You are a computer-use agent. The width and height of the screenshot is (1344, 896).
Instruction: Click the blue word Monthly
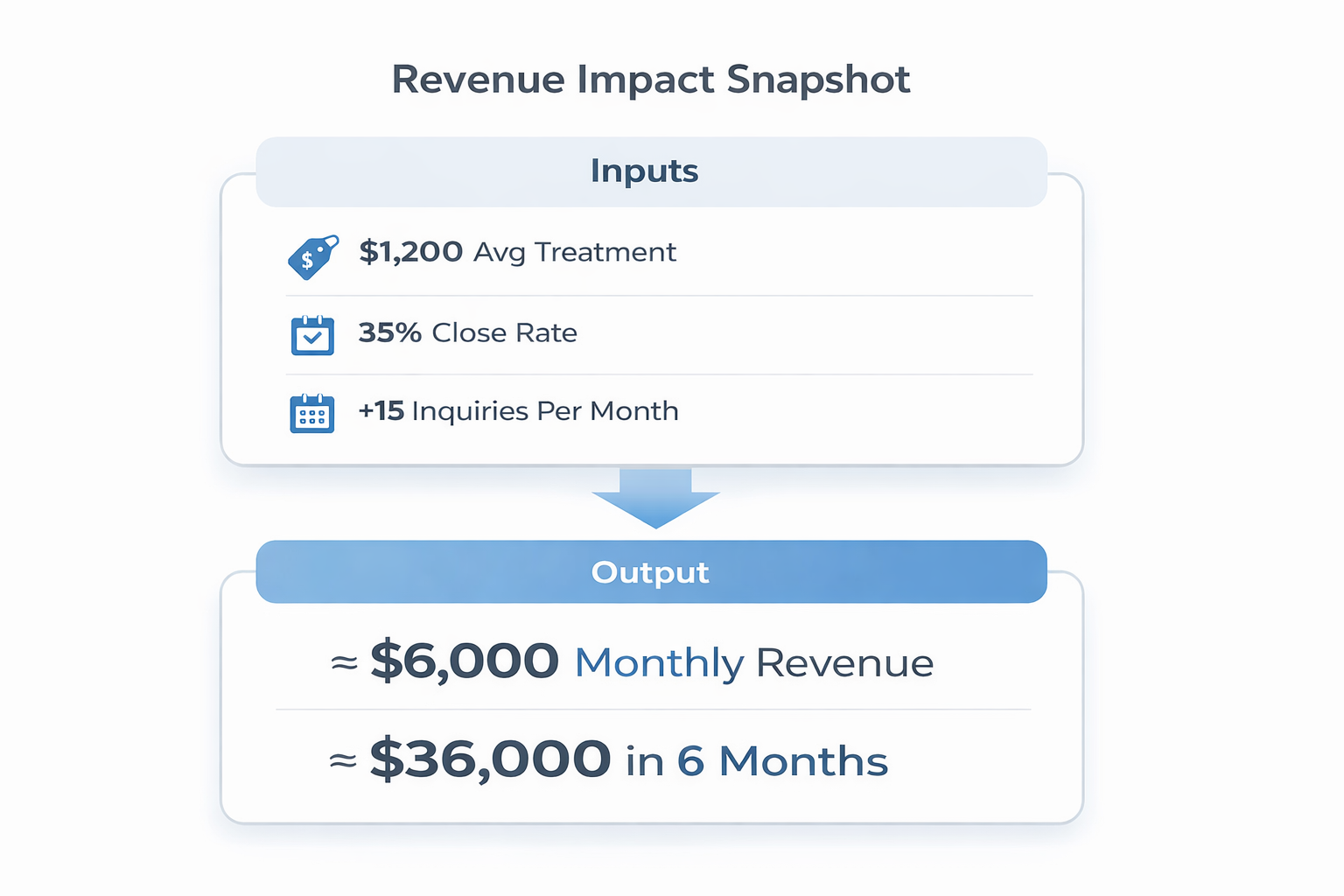tap(659, 662)
